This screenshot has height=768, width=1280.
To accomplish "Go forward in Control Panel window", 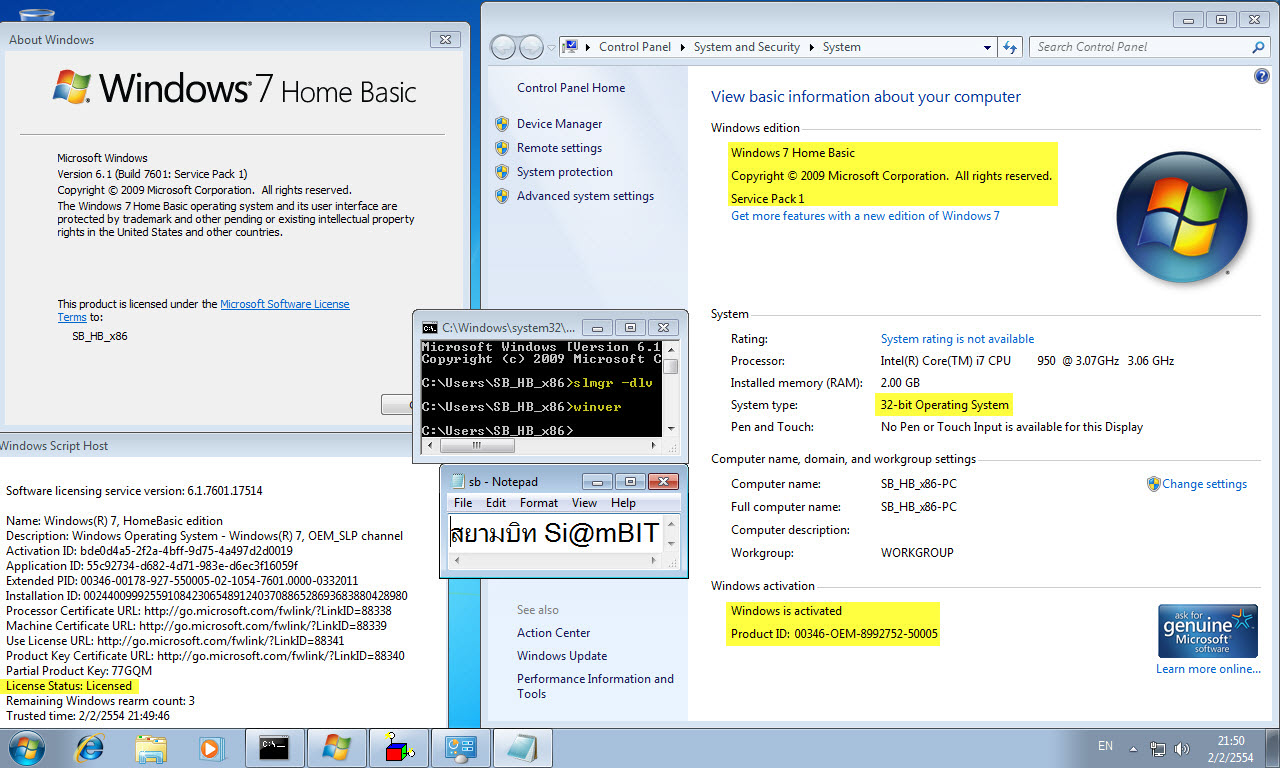I will coord(531,46).
